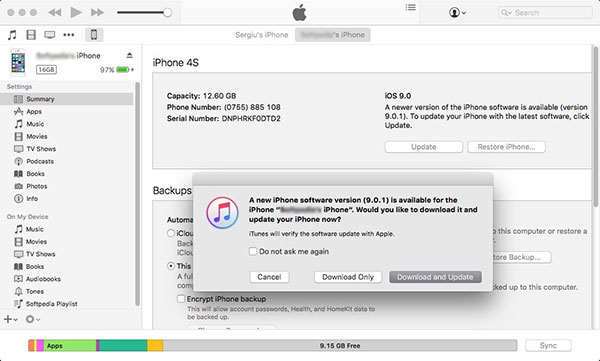Click the serial number DNPHRKF0DTD2

pyautogui.click(x=251, y=119)
